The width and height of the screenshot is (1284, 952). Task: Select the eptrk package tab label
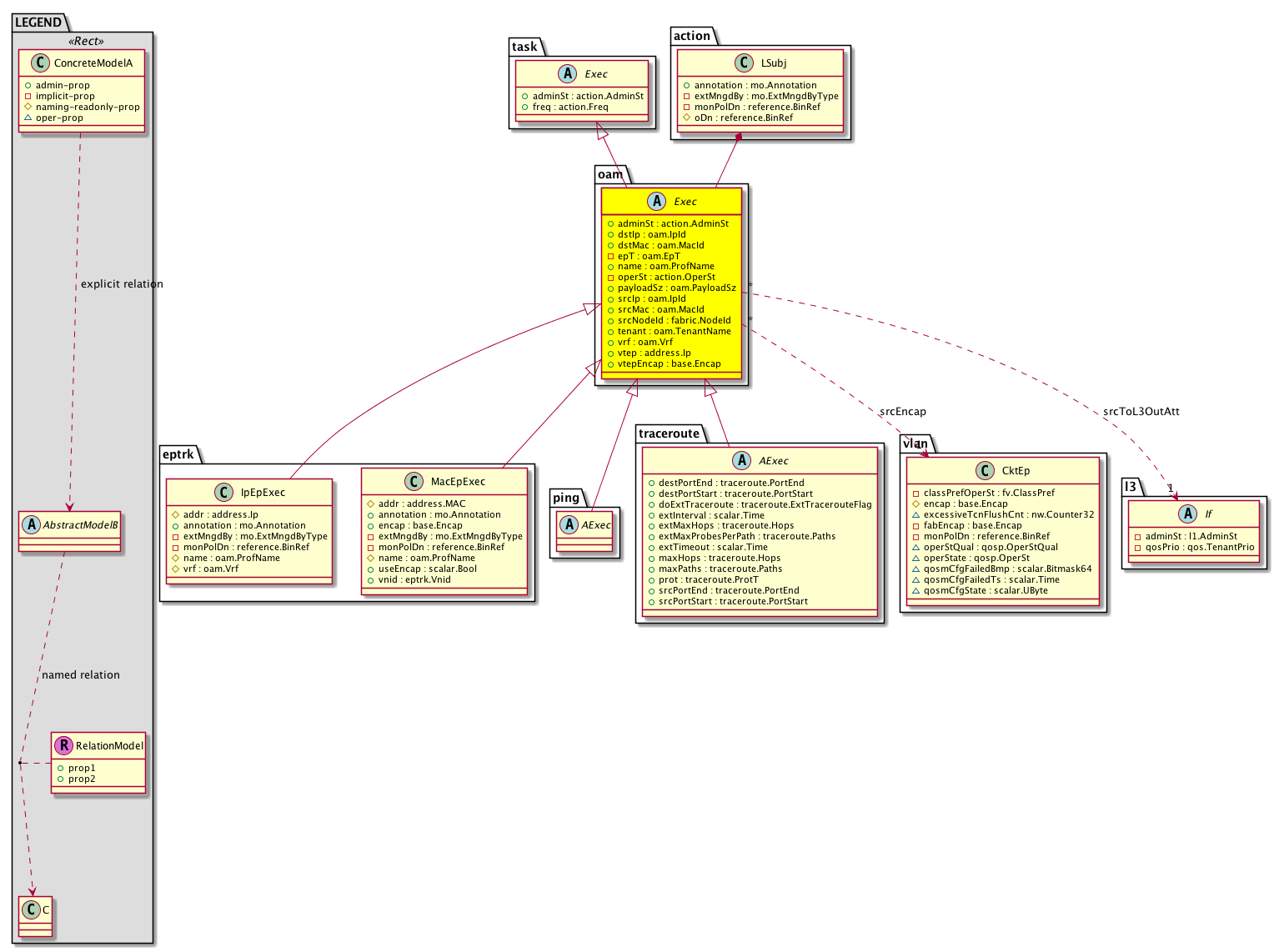tap(178, 454)
